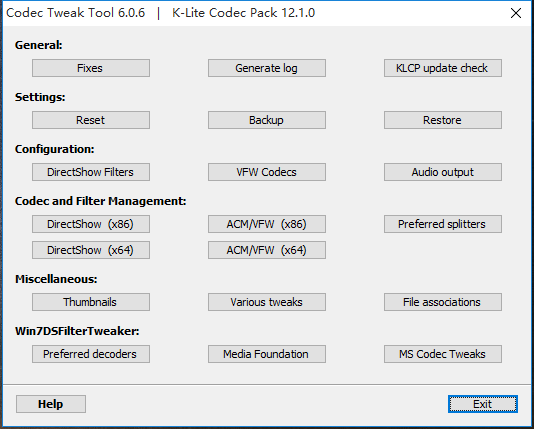534x429 pixels.
Task: Open the Fixes dialog
Action: tap(91, 68)
